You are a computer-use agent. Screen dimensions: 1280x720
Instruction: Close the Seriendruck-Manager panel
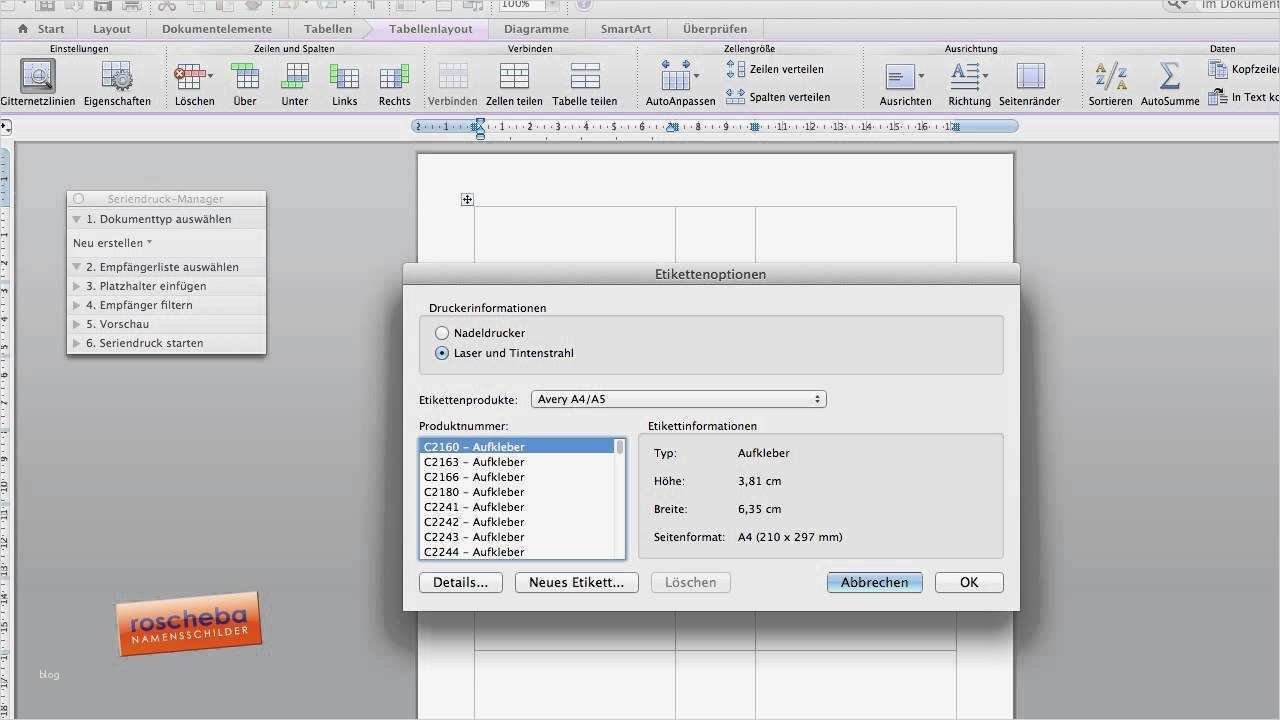(x=78, y=199)
